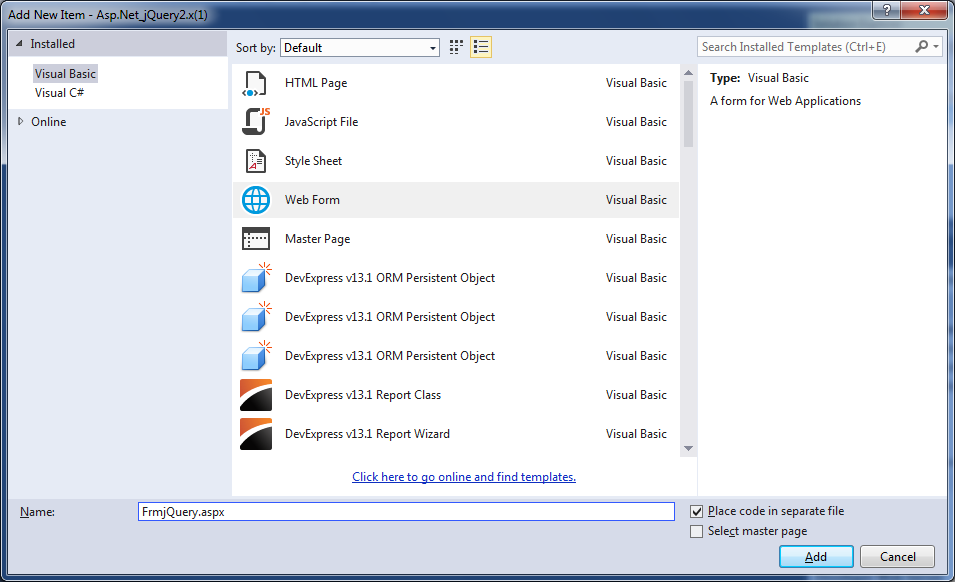Screen dimensions: 955x582
Task: Choose the Style Sheet template icon
Action: pyautogui.click(x=256, y=161)
